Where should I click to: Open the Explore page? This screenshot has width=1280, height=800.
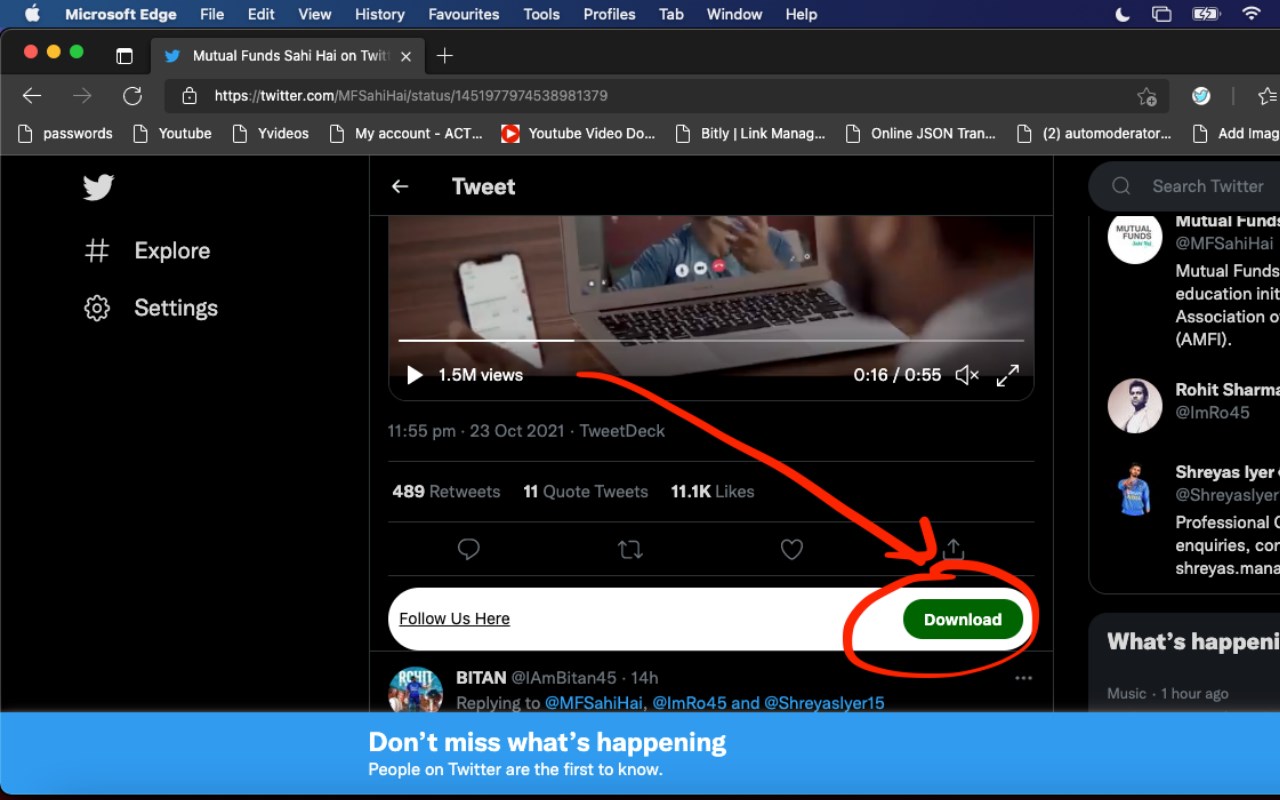(147, 251)
